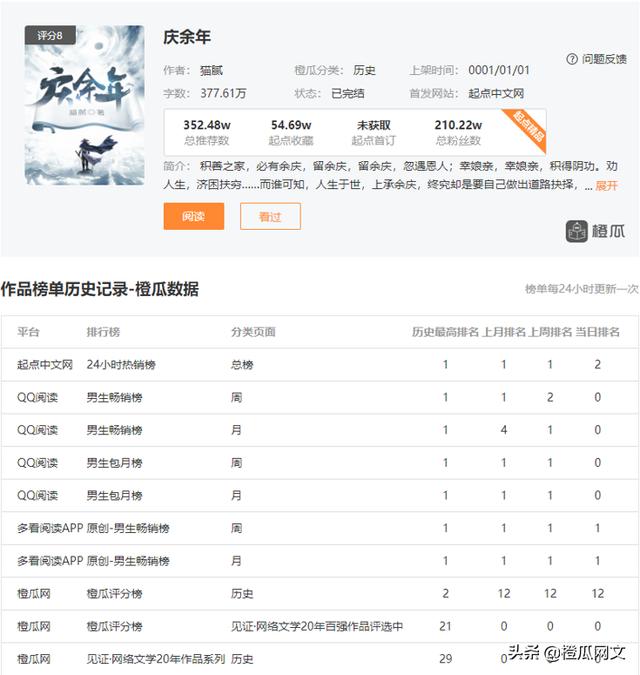
Task: Click the 总榜 category cell
Action: [242, 365]
